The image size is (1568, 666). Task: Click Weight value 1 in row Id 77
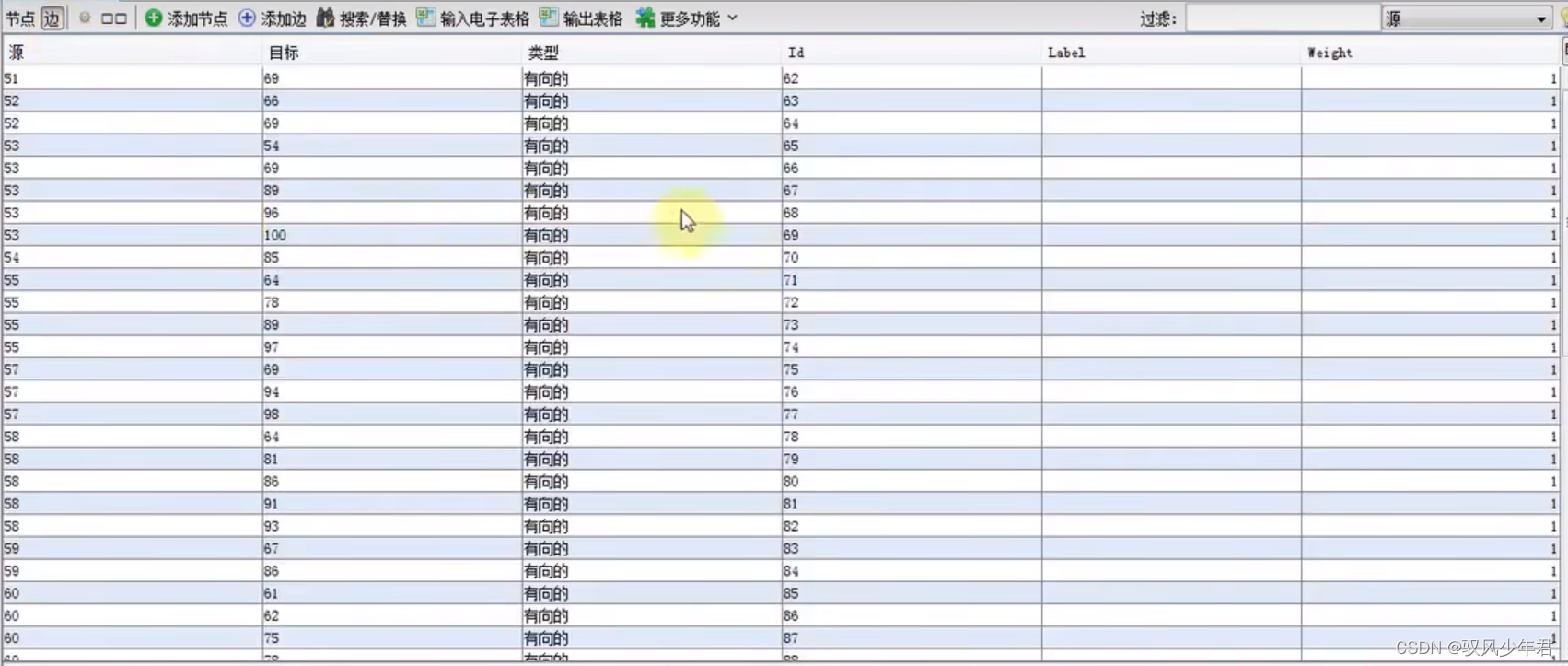(1430, 415)
